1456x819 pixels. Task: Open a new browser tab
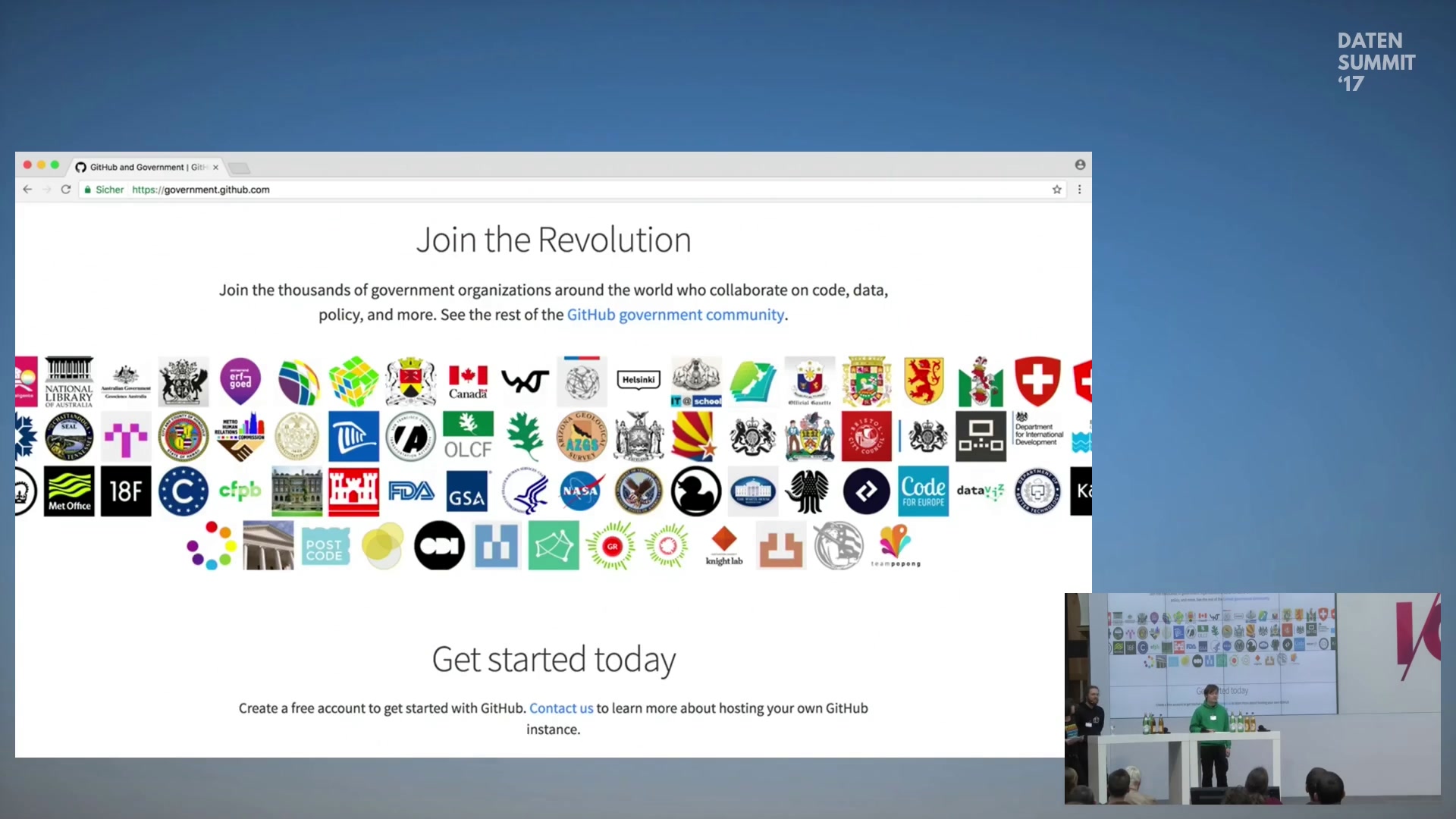coord(239,168)
